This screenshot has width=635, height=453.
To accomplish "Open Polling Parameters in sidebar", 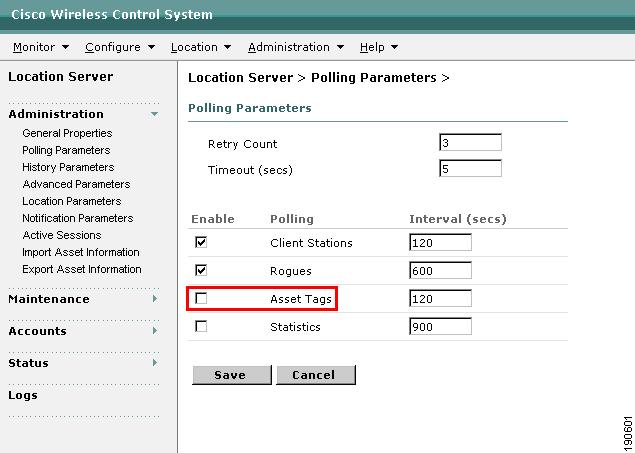I will click(66, 150).
